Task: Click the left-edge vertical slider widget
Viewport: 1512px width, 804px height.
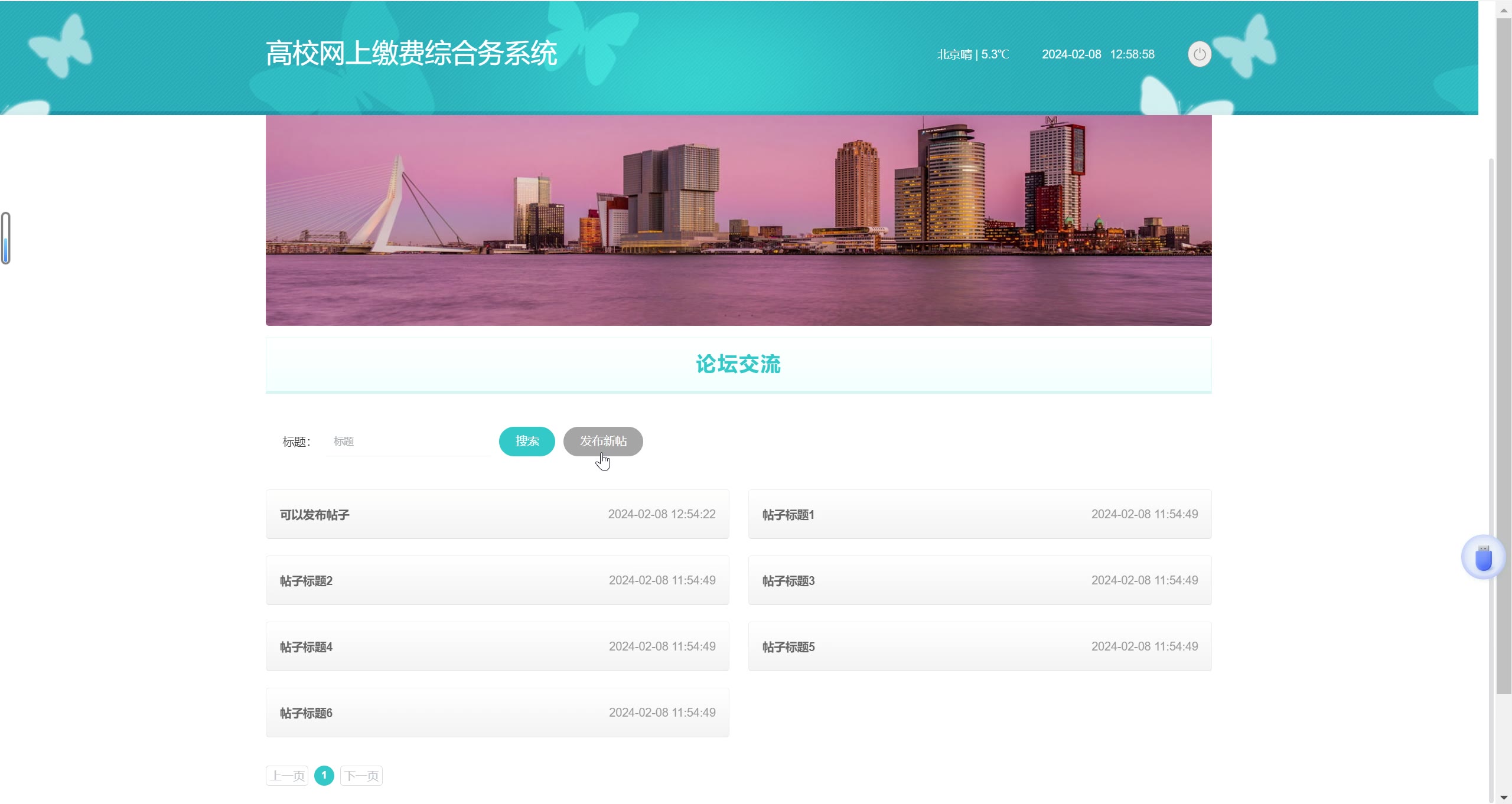Action: [6, 238]
